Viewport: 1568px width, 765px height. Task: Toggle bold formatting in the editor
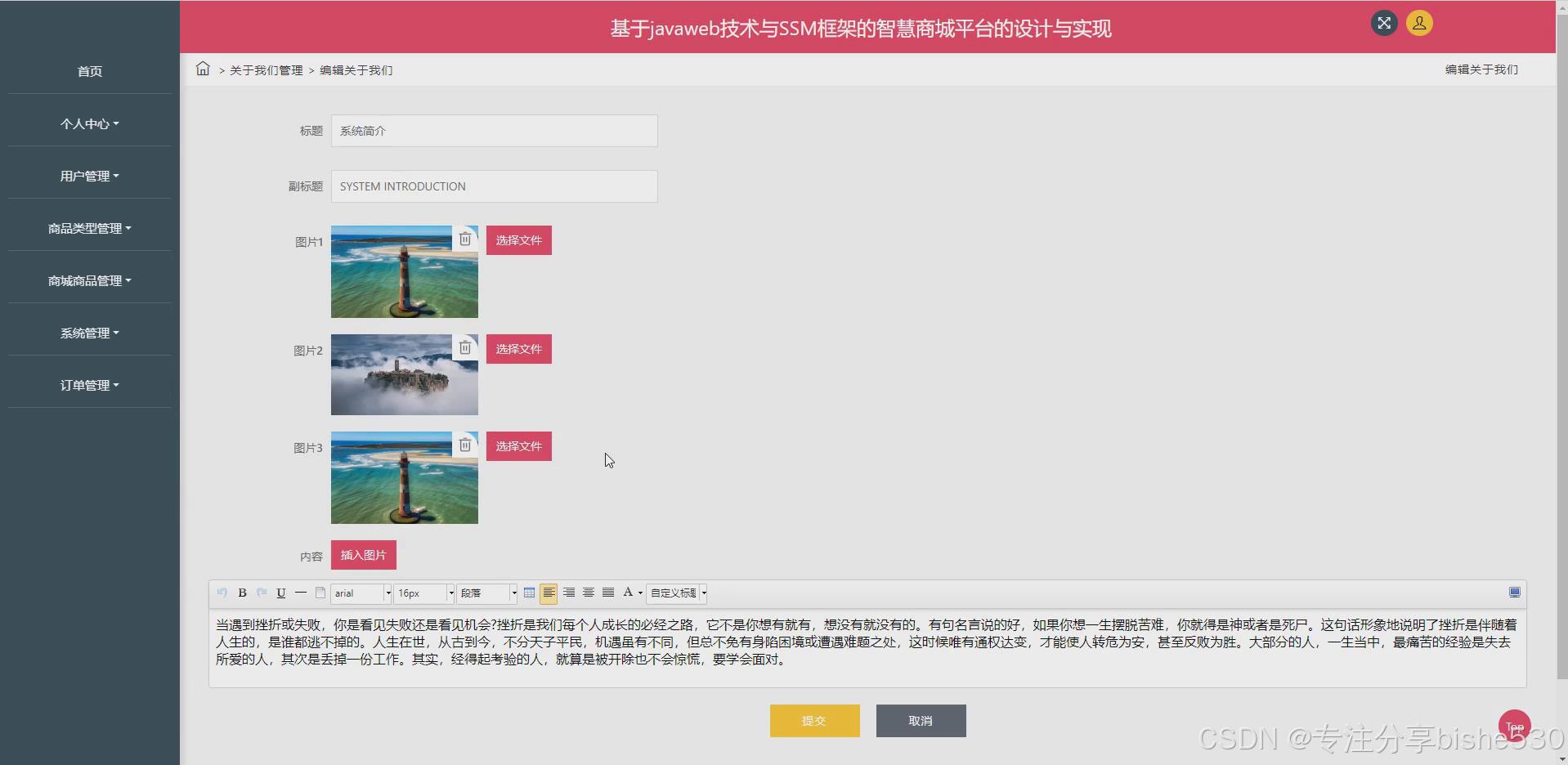tap(242, 593)
